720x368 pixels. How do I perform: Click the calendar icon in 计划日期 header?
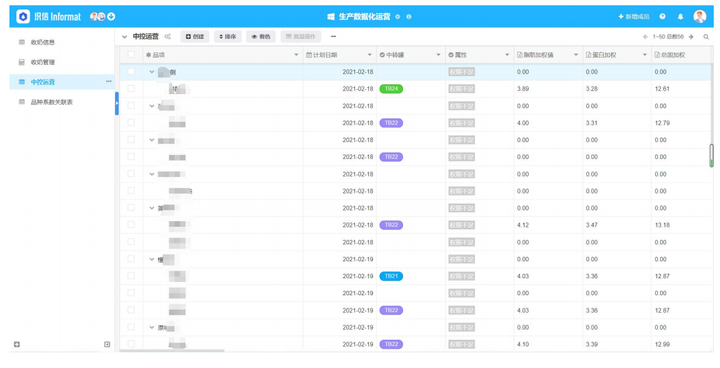[x=309, y=55]
